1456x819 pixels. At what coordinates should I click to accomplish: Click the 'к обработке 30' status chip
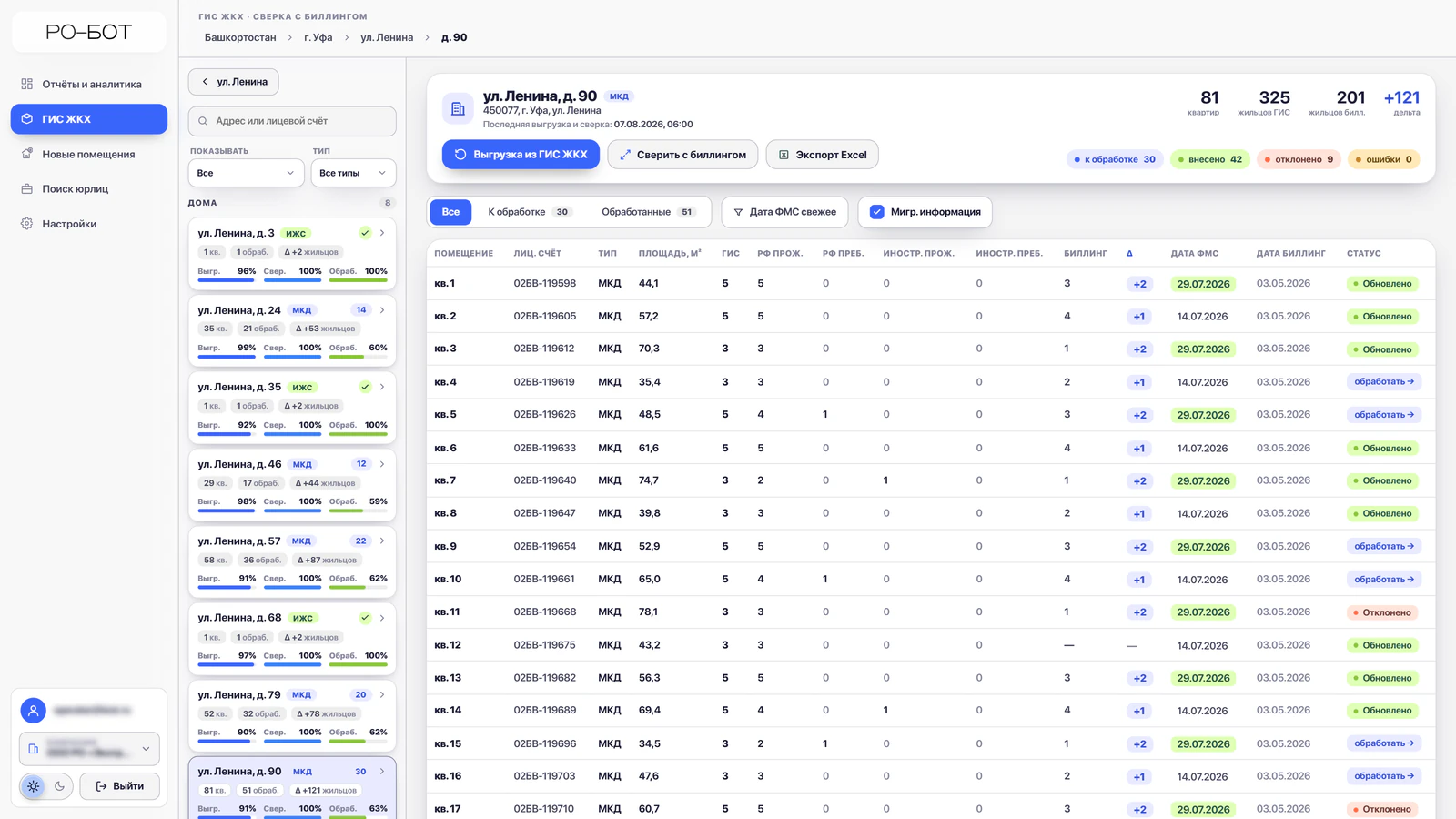point(1114,159)
